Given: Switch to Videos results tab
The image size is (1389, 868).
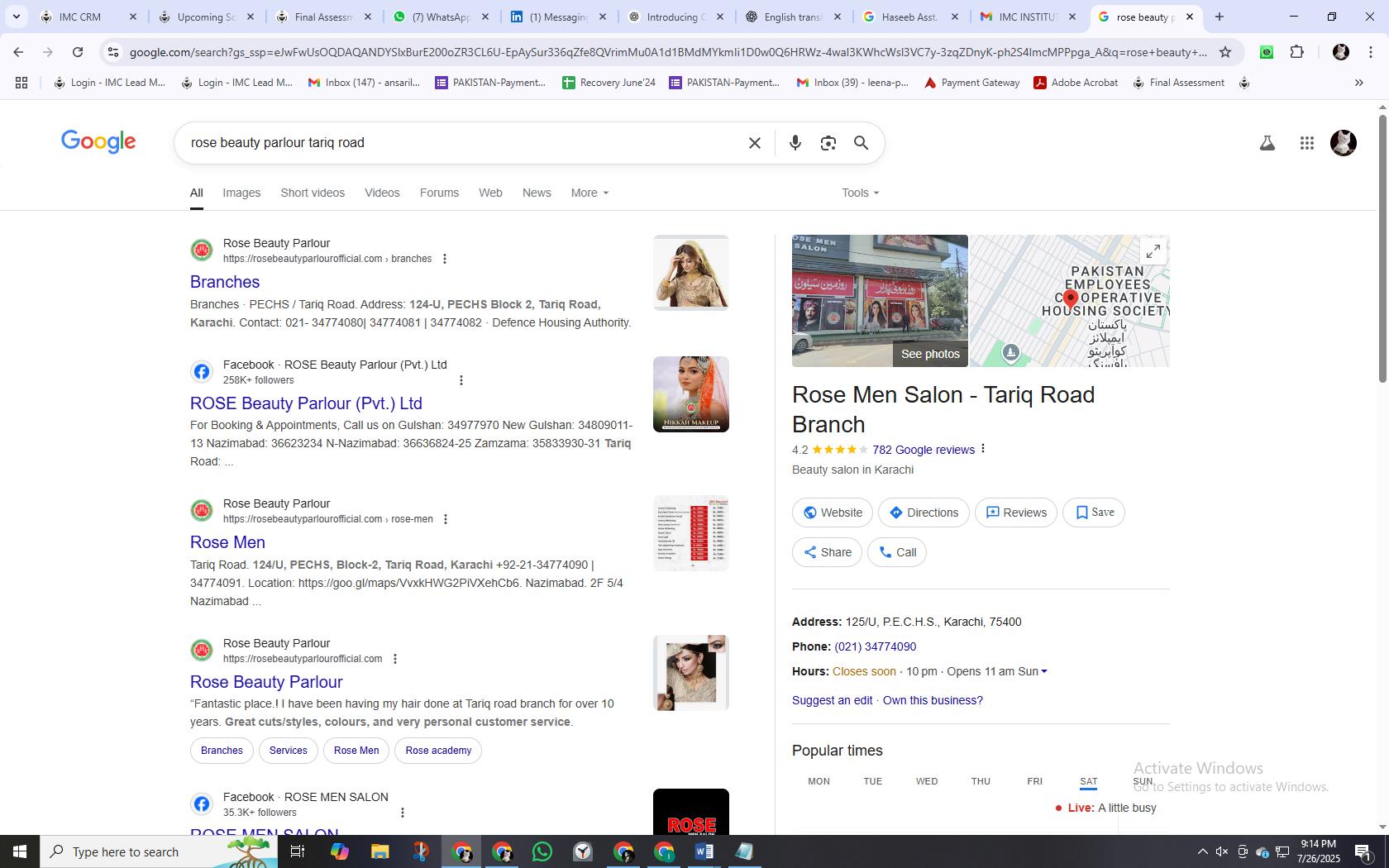Looking at the screenshot, I should (x=382, y=193).
